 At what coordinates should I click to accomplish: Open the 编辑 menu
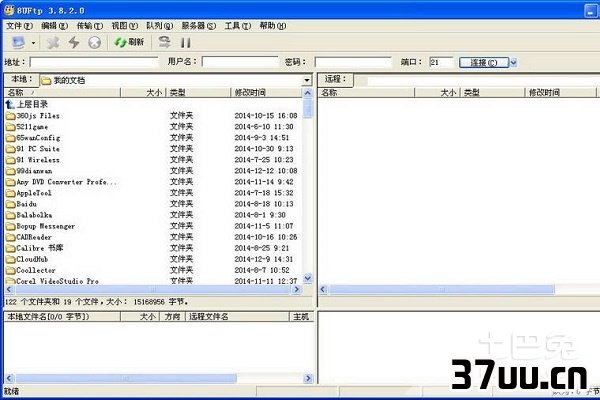coord(54,26)
